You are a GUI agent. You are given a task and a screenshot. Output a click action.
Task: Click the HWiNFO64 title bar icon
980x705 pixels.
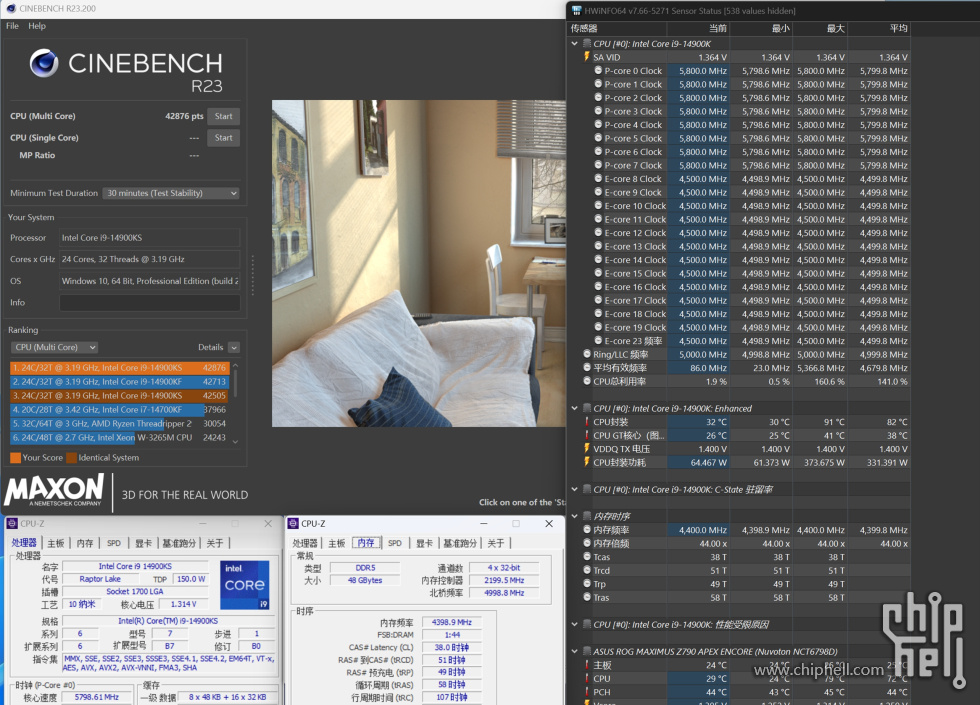(x=576, y=11)
